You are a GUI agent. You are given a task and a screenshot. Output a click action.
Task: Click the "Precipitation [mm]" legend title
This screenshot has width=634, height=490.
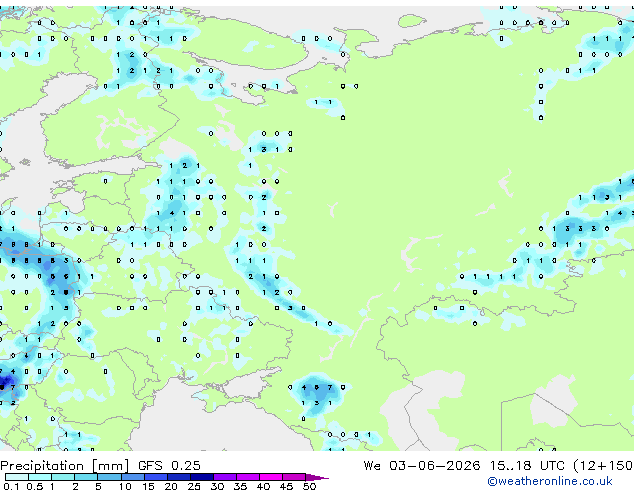[x=65, y=466]
